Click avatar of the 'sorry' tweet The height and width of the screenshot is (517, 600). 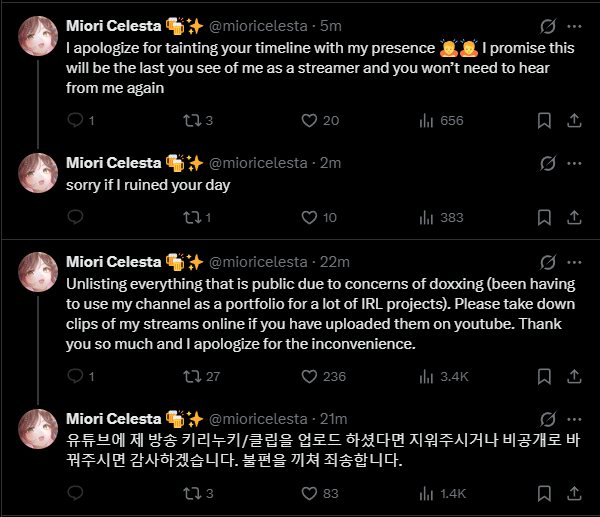38,173
